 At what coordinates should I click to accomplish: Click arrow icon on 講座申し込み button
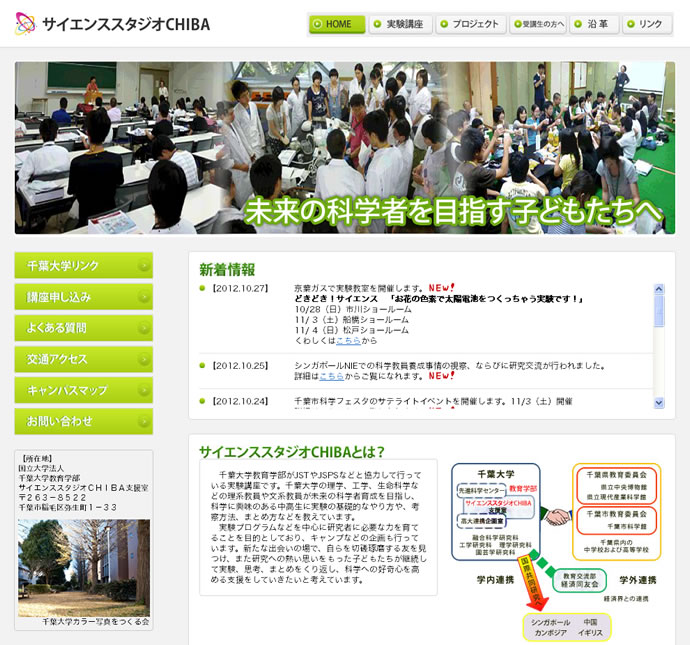point(144,297)
